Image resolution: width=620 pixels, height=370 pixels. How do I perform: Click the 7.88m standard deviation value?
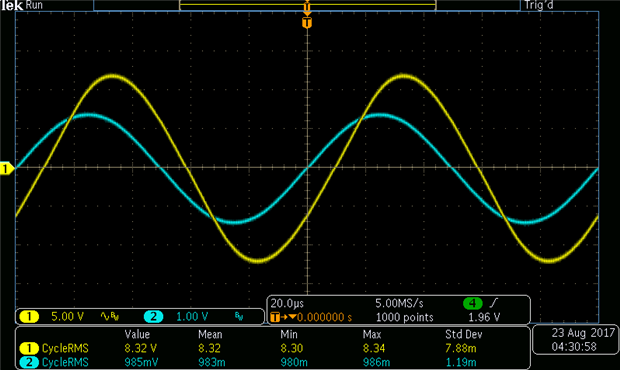coord(461,349)
